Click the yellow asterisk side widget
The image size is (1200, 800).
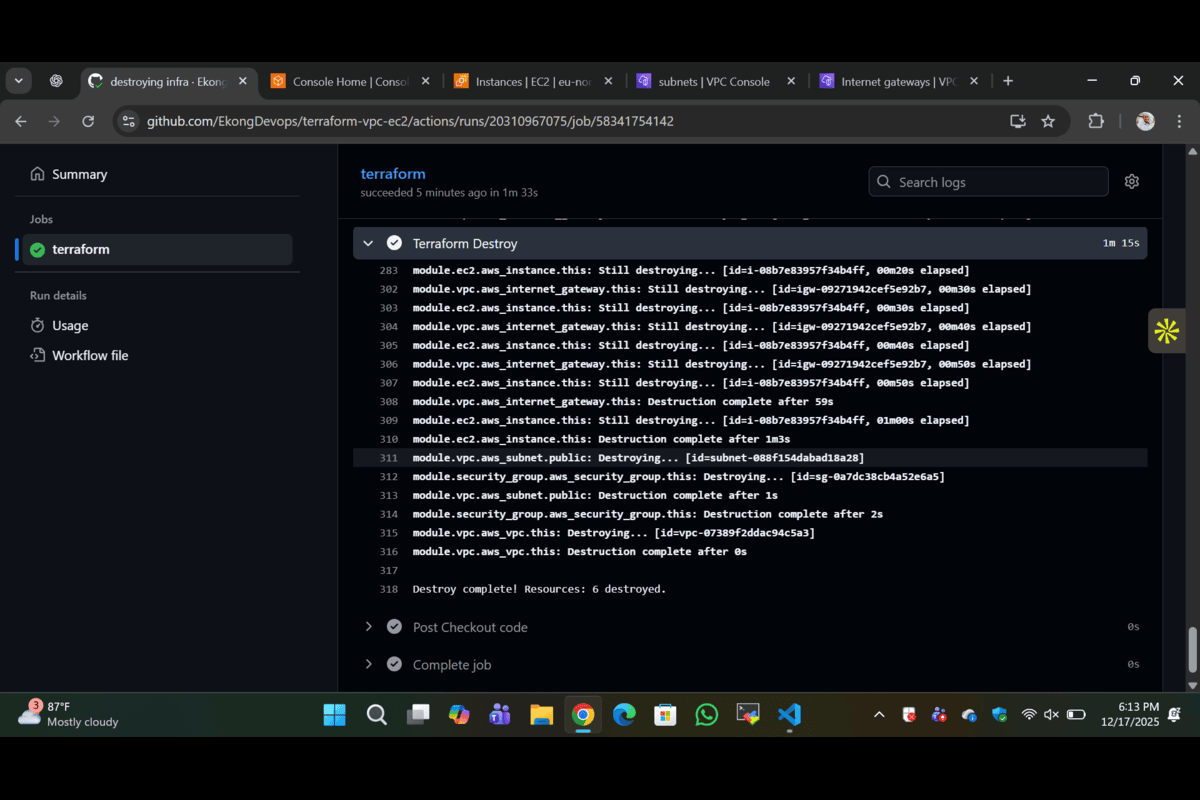coord(1166,331)
